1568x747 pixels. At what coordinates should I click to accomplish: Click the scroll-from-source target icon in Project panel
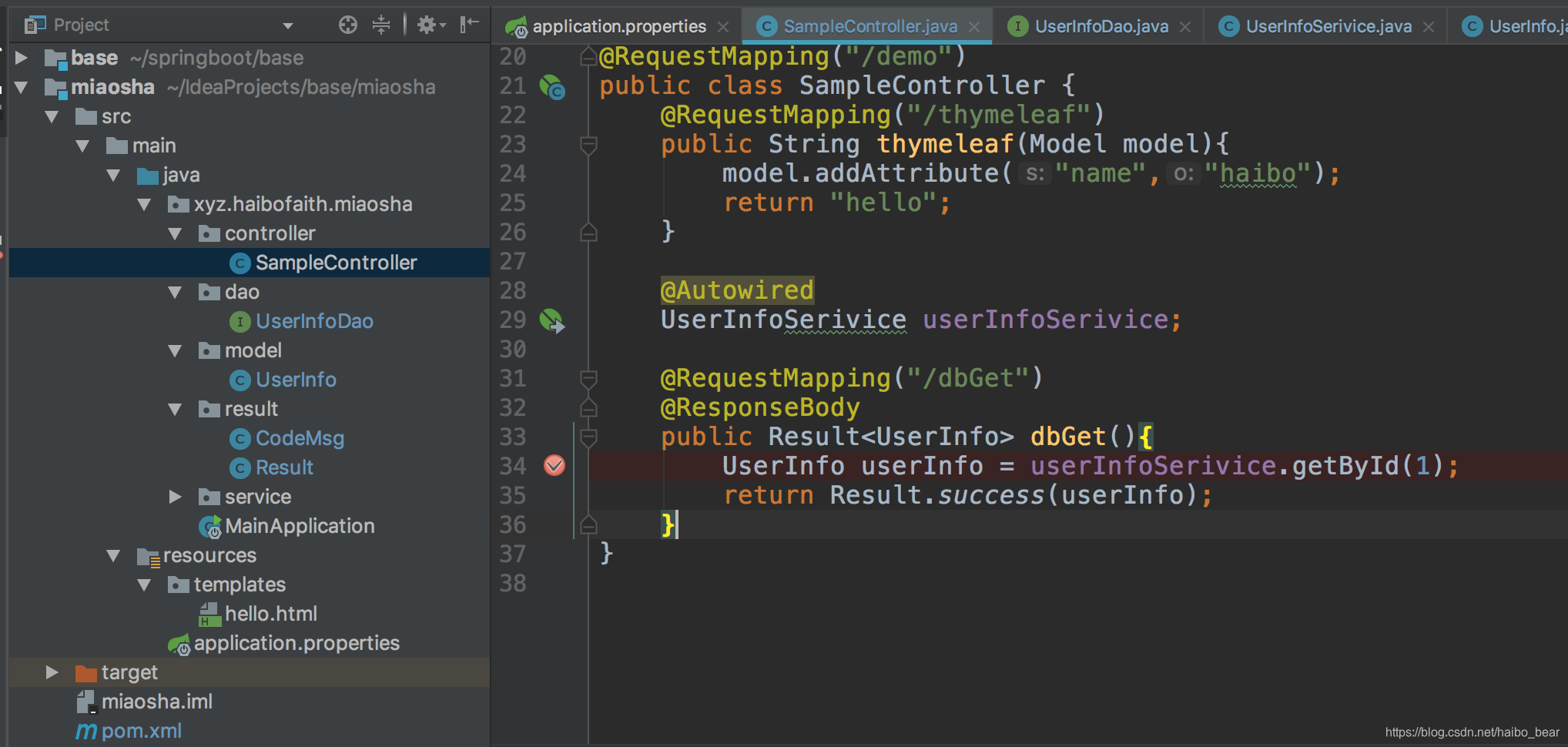348,25
